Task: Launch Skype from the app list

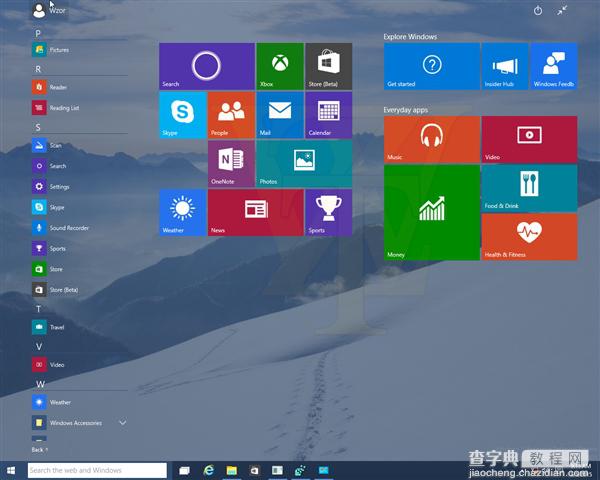Action: tap(48, 207)
